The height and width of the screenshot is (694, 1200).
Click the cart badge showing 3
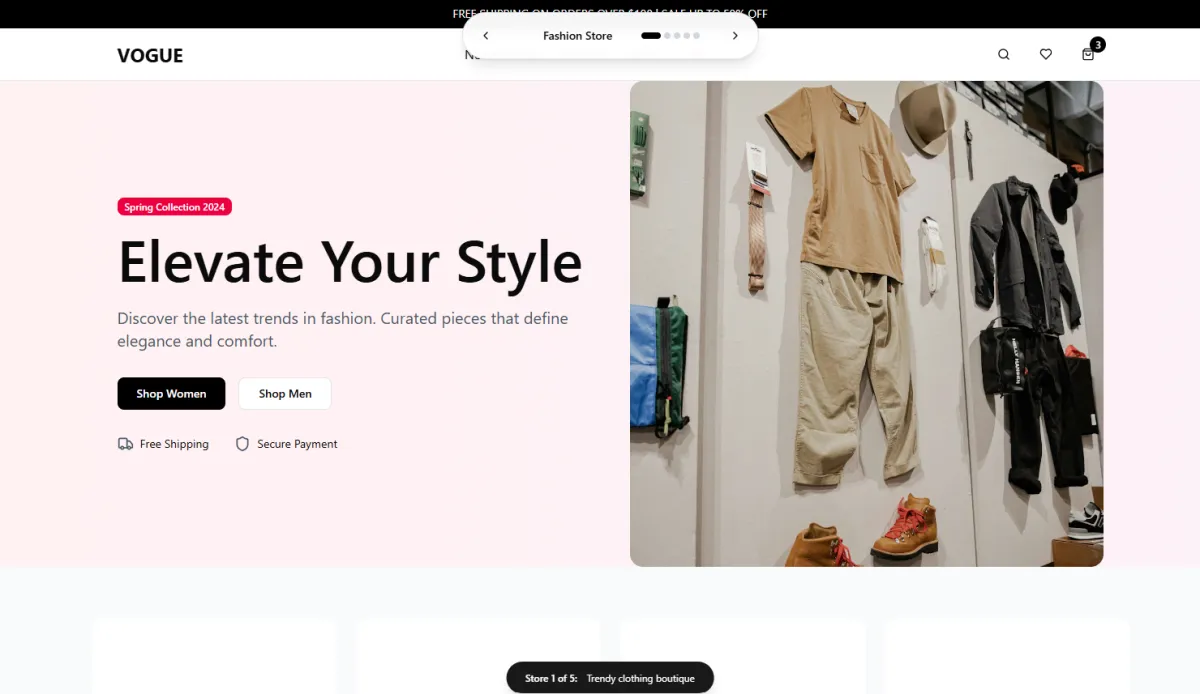pos(1098,44)
